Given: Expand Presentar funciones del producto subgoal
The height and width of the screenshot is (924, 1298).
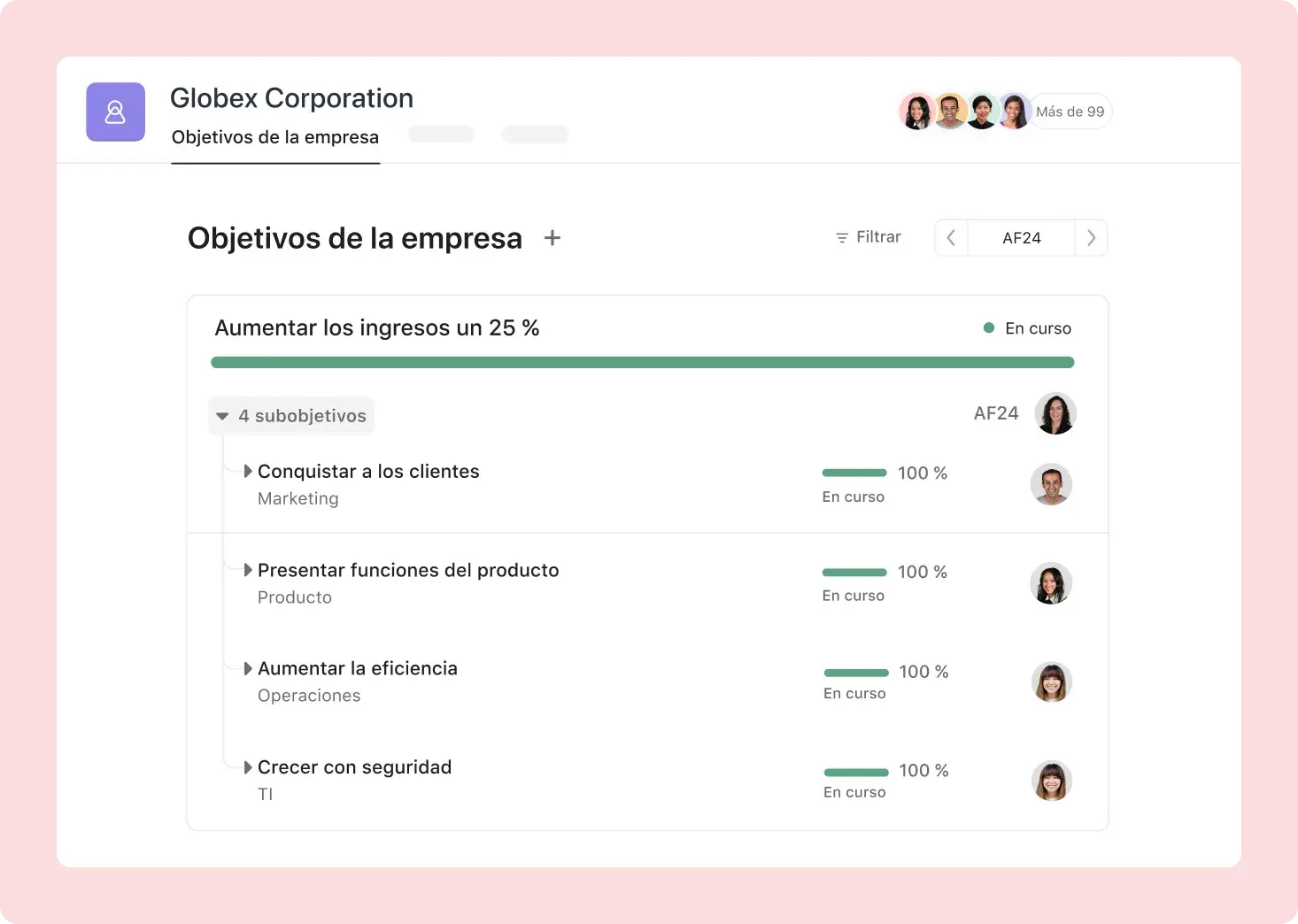Looking at the screenshot, I should click(x=249, y=571).
